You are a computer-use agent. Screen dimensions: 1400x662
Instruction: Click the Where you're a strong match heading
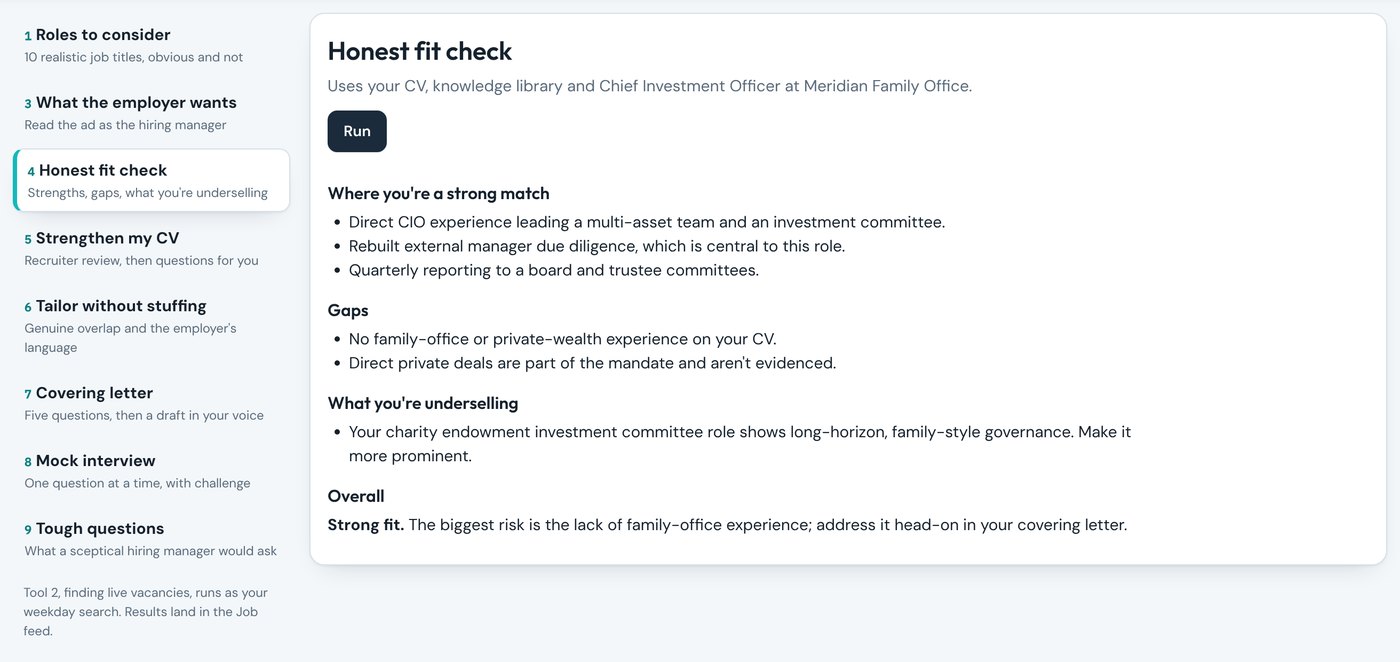tap(438, 193)
